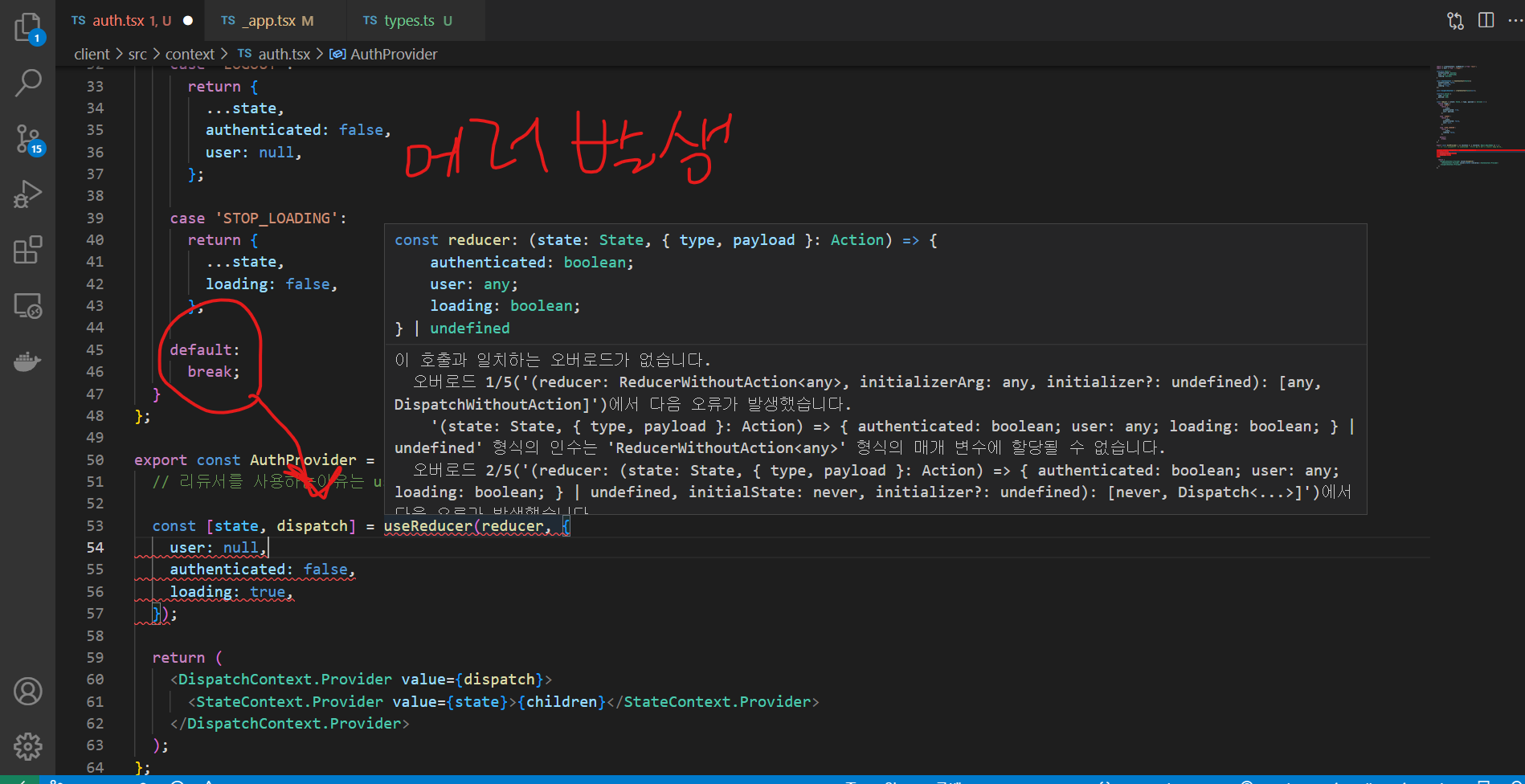Viewport: 1525px width, 784px height.
Task: Open the editor More Actions menu
Action: tap(1515, 20)
